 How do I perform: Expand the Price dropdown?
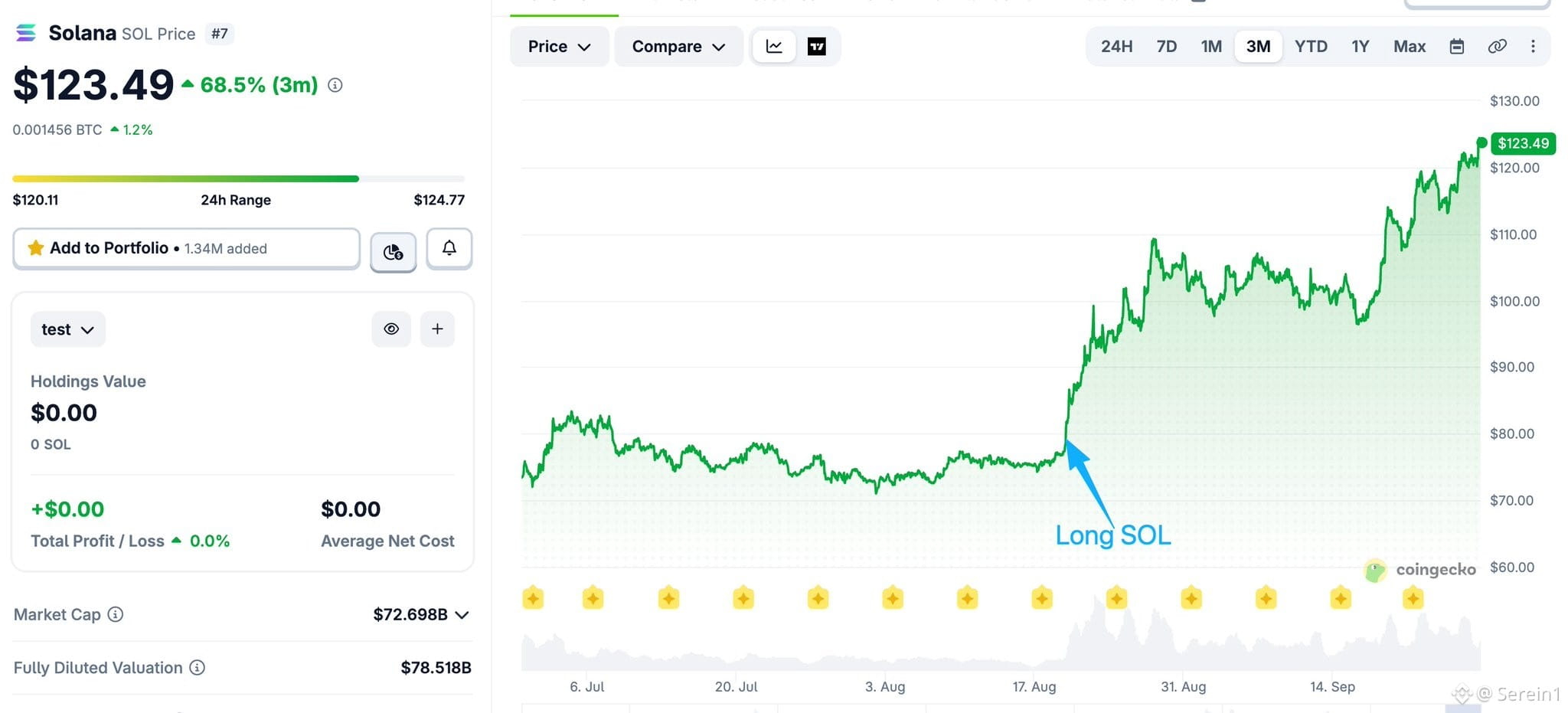point(559,47)
